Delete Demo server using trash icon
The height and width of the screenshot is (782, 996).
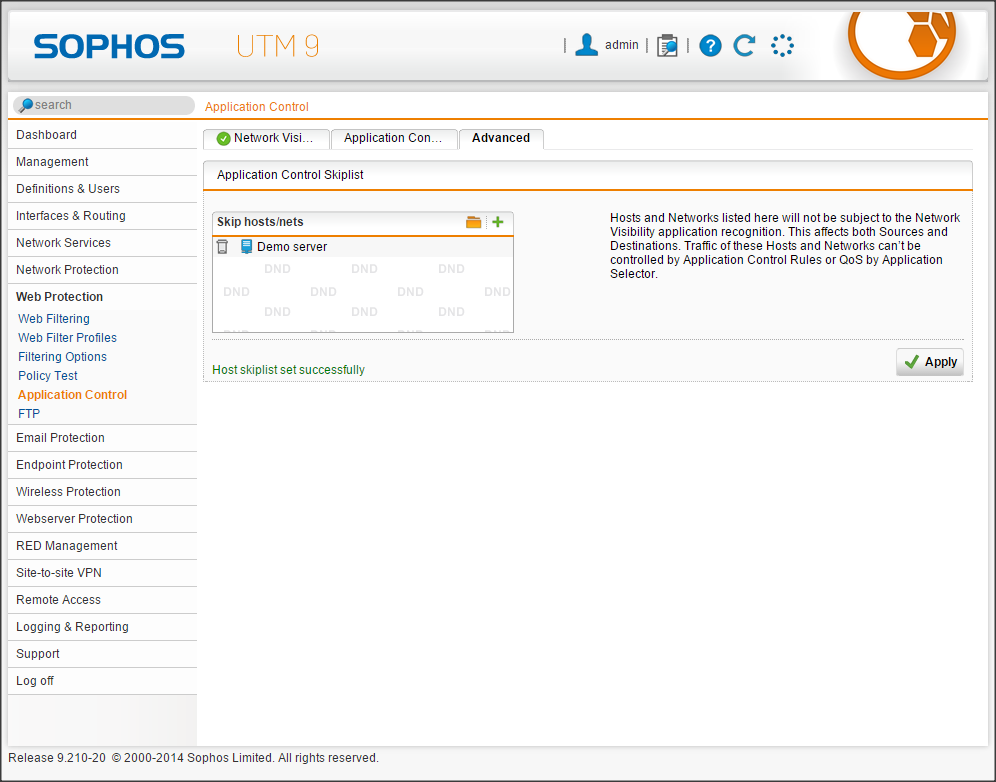(222, 247)
